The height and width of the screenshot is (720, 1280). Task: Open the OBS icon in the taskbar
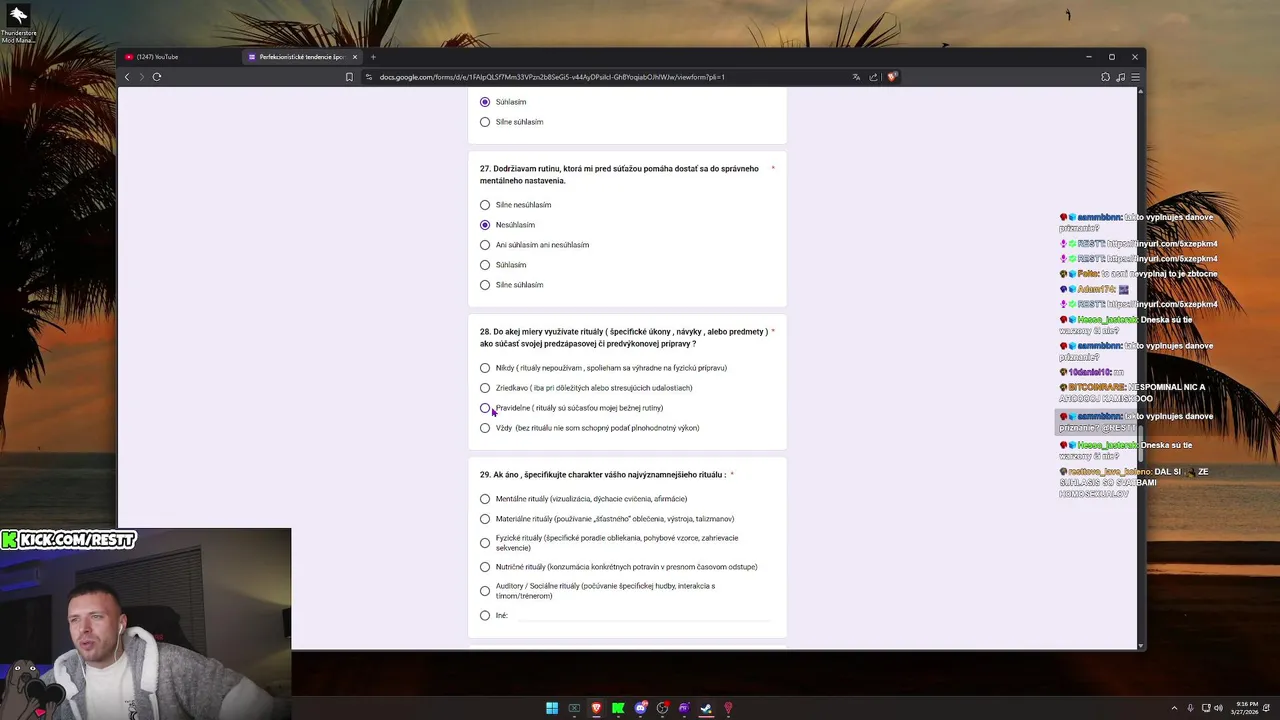pos(662,708)
